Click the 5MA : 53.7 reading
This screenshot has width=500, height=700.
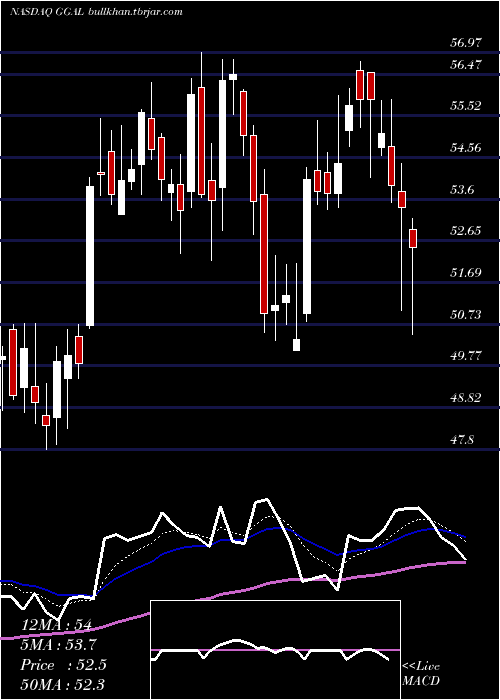coord(59,645)
